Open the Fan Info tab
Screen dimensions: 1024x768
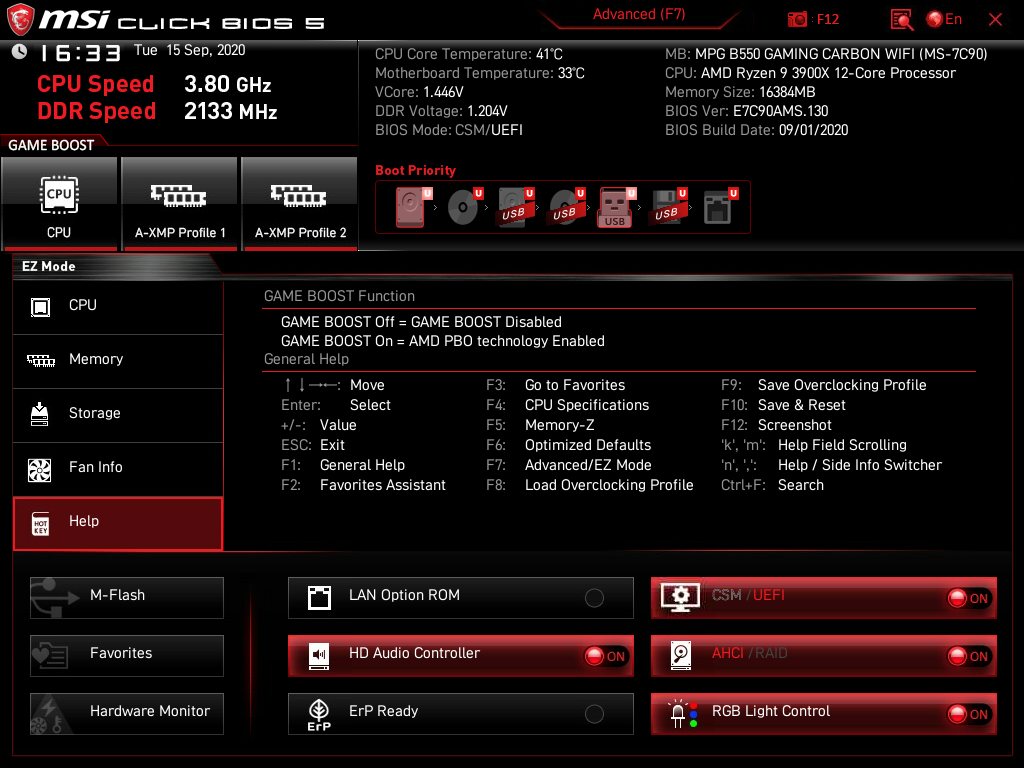click(x=118, y=468)
